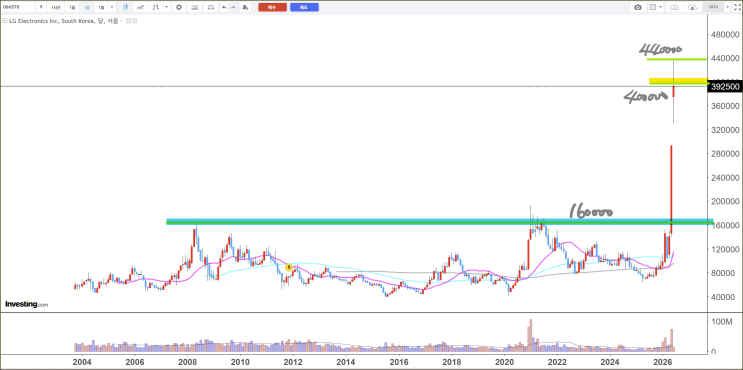Screen dimensions: 743x370
Task: Click the current price label 392500
Action: (725, 87)
